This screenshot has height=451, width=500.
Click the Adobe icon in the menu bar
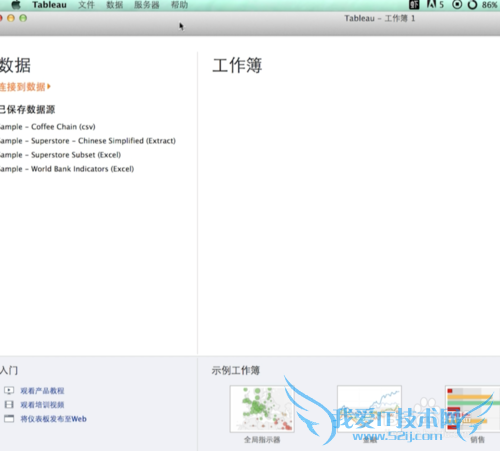click(432, 4)
